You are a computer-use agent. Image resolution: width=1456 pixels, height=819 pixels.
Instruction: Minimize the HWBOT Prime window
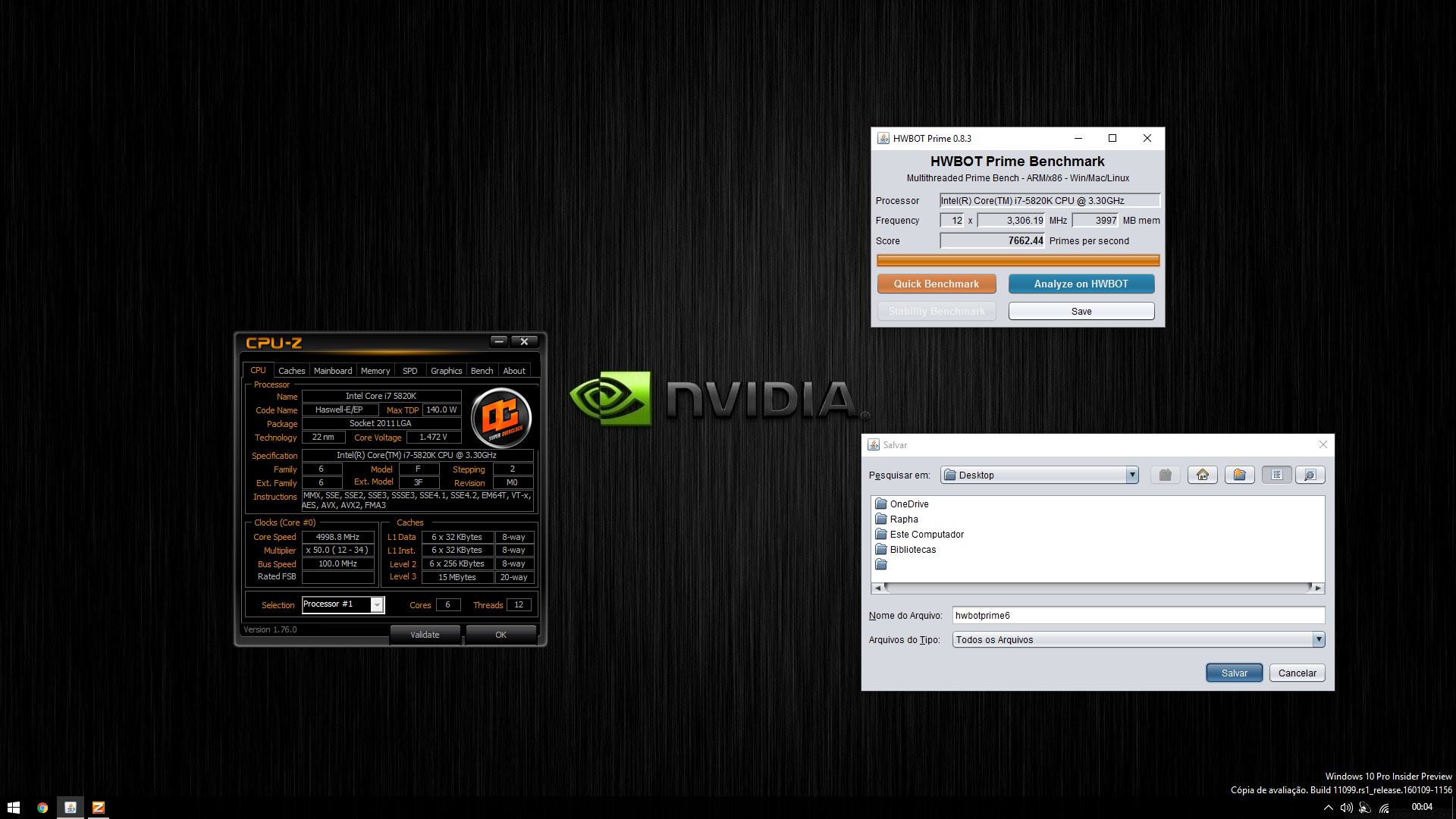1078,138
